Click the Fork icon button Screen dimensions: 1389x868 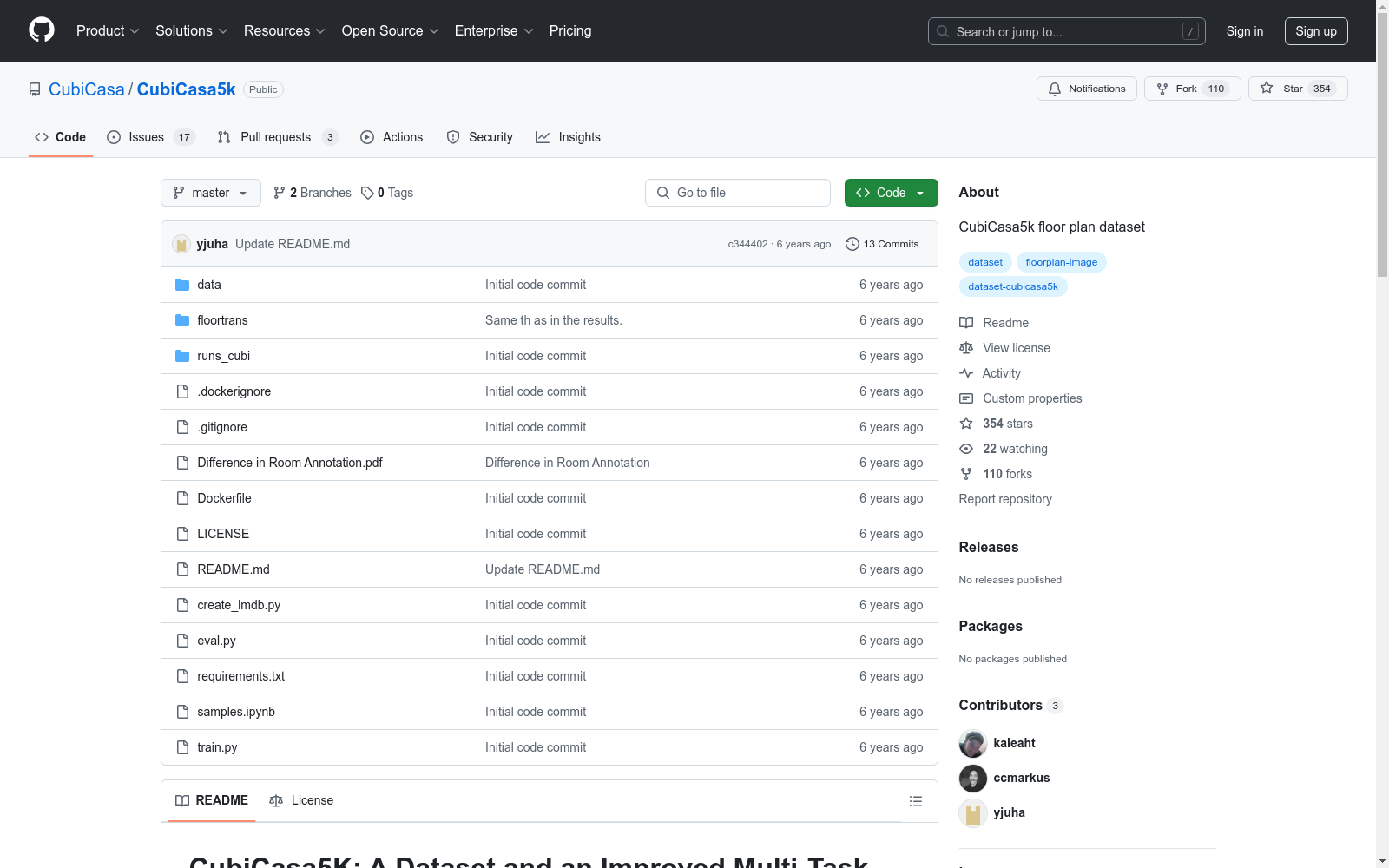coord(1162,89)
